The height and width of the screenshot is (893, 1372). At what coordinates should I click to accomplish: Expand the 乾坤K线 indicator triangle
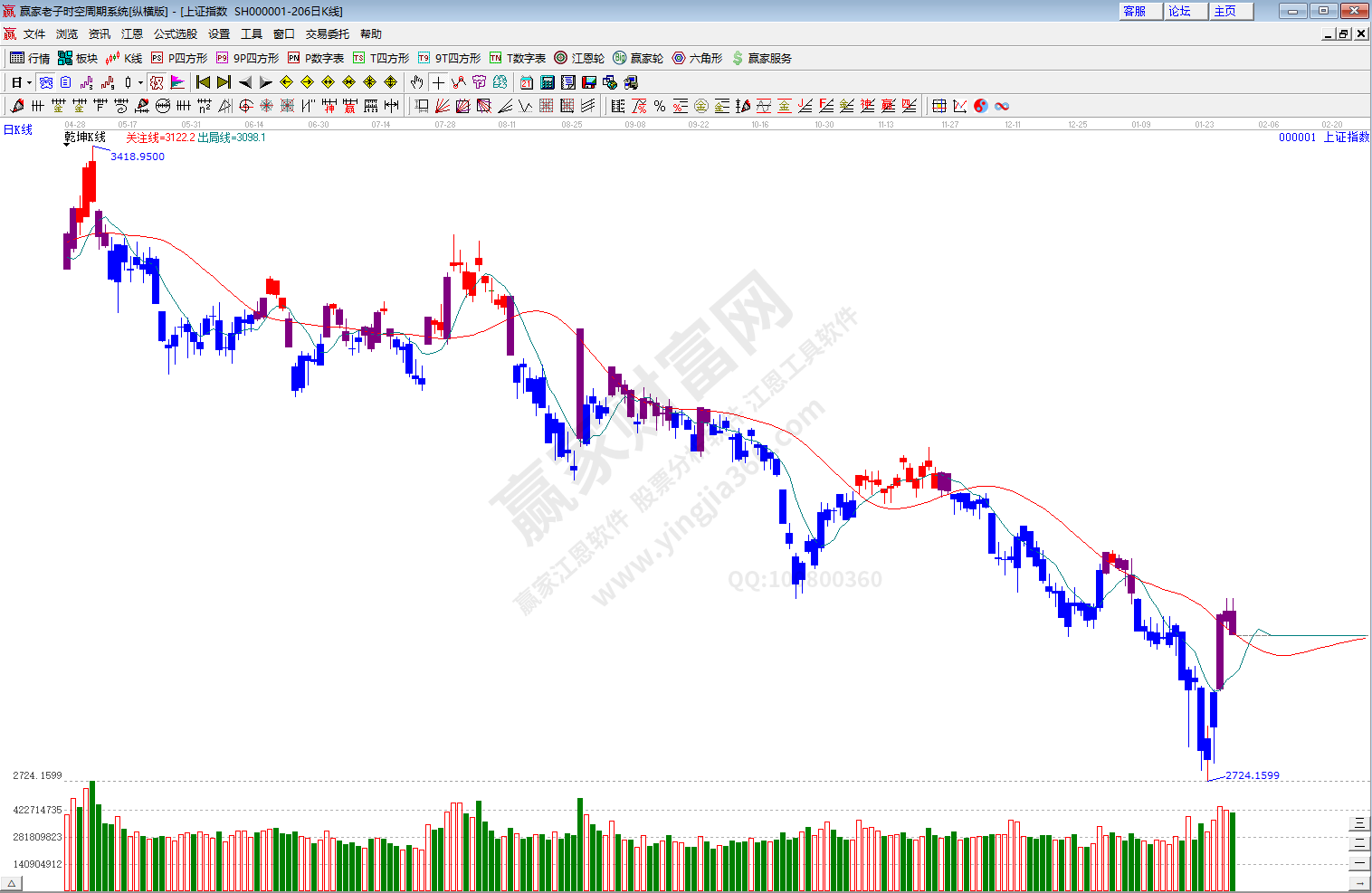click(x=67, y=145)
